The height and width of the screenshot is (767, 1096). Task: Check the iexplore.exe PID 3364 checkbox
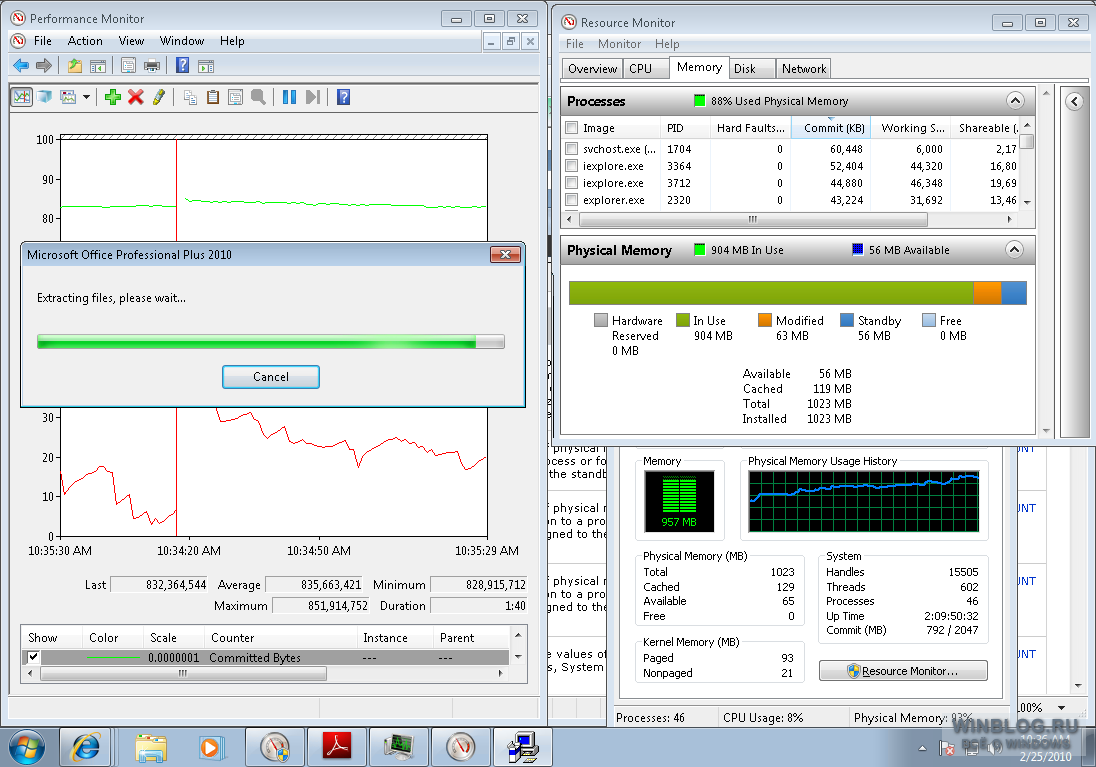(572, 166)
